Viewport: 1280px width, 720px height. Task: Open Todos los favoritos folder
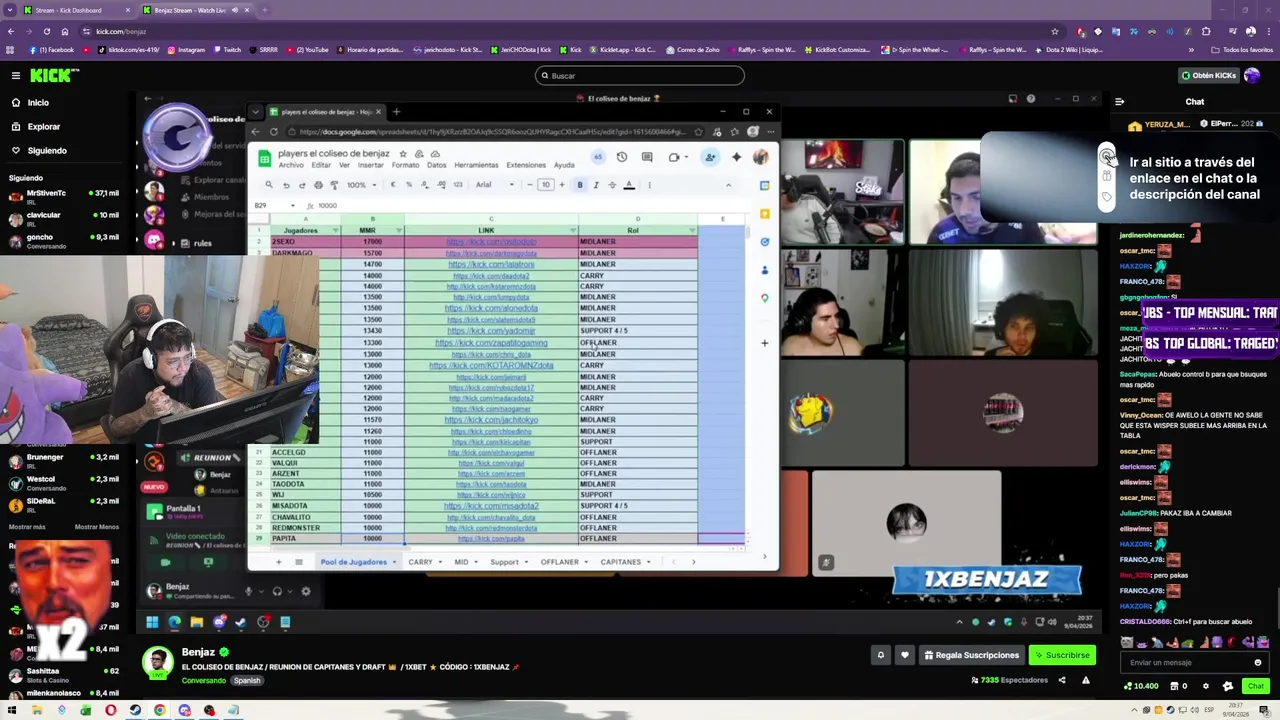1243,49
